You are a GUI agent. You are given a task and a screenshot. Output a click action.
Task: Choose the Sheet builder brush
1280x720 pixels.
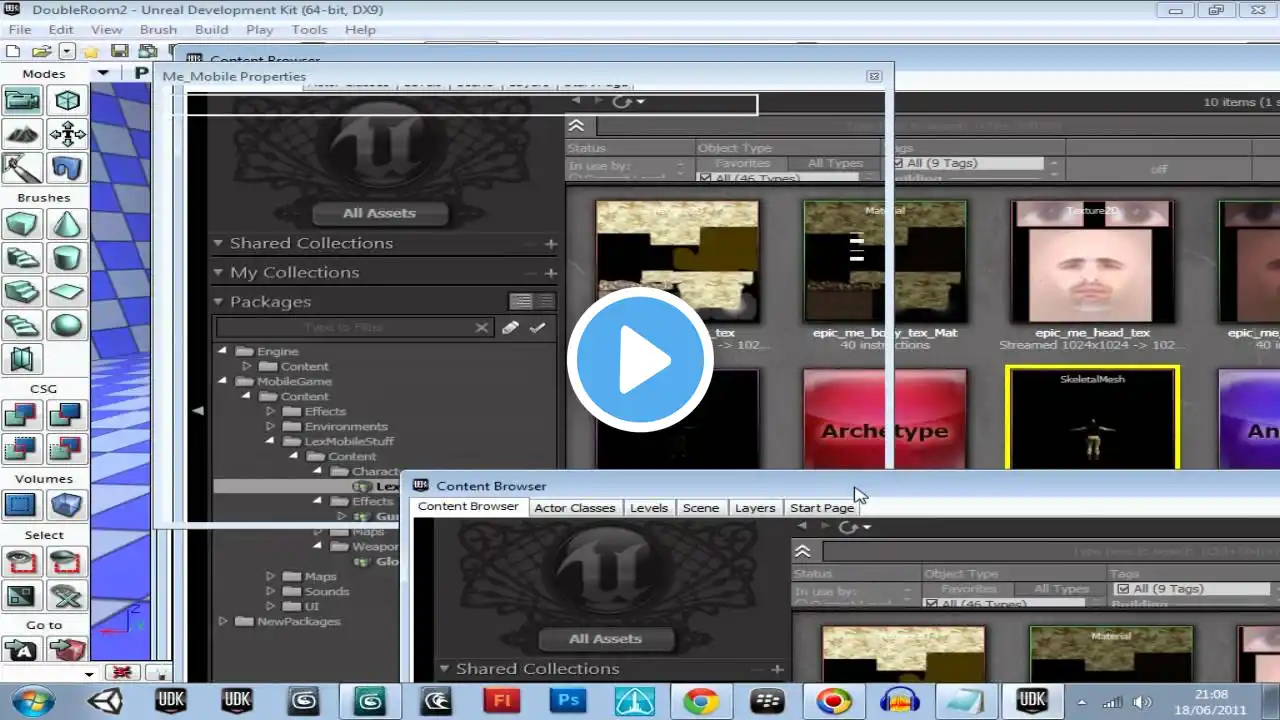point(67,292)
